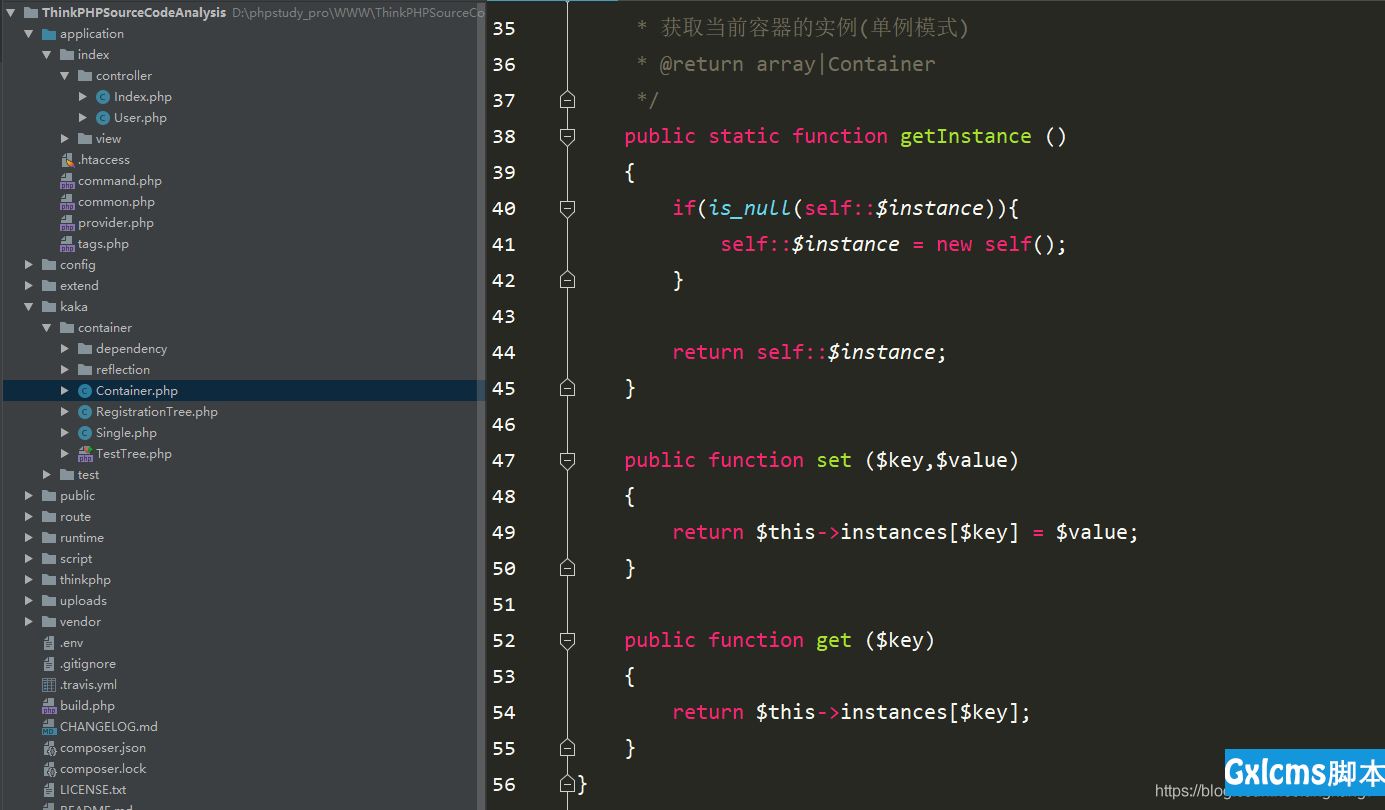Expand the reflection folder arrow
Screen dimensions: 1385x810
coord(65,370)
